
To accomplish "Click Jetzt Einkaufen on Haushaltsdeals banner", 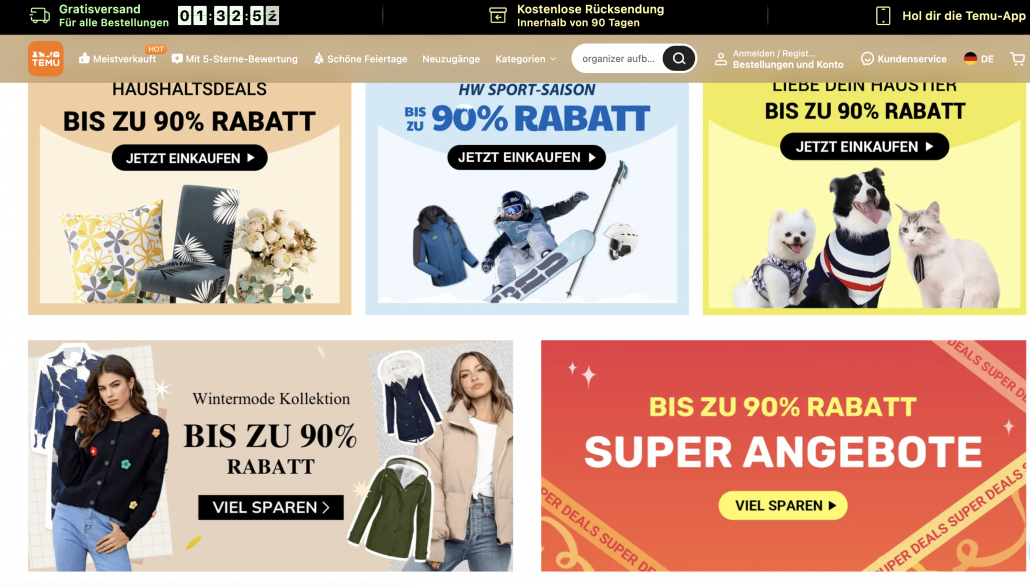I will [190, 158].
